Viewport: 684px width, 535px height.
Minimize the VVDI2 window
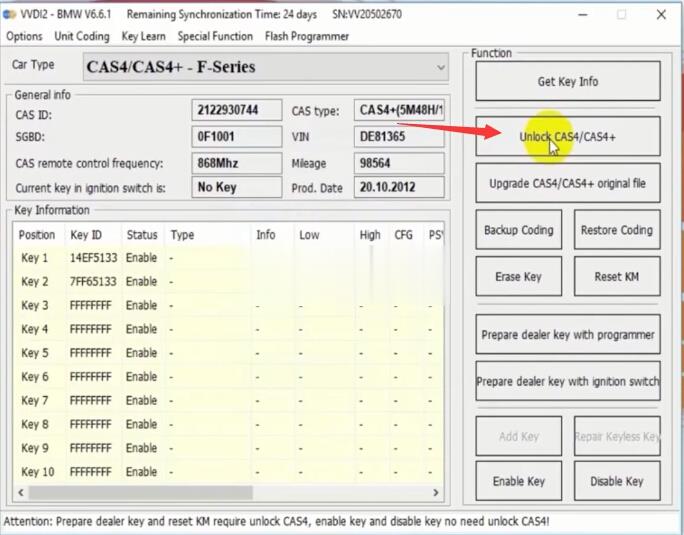point(582,15)
